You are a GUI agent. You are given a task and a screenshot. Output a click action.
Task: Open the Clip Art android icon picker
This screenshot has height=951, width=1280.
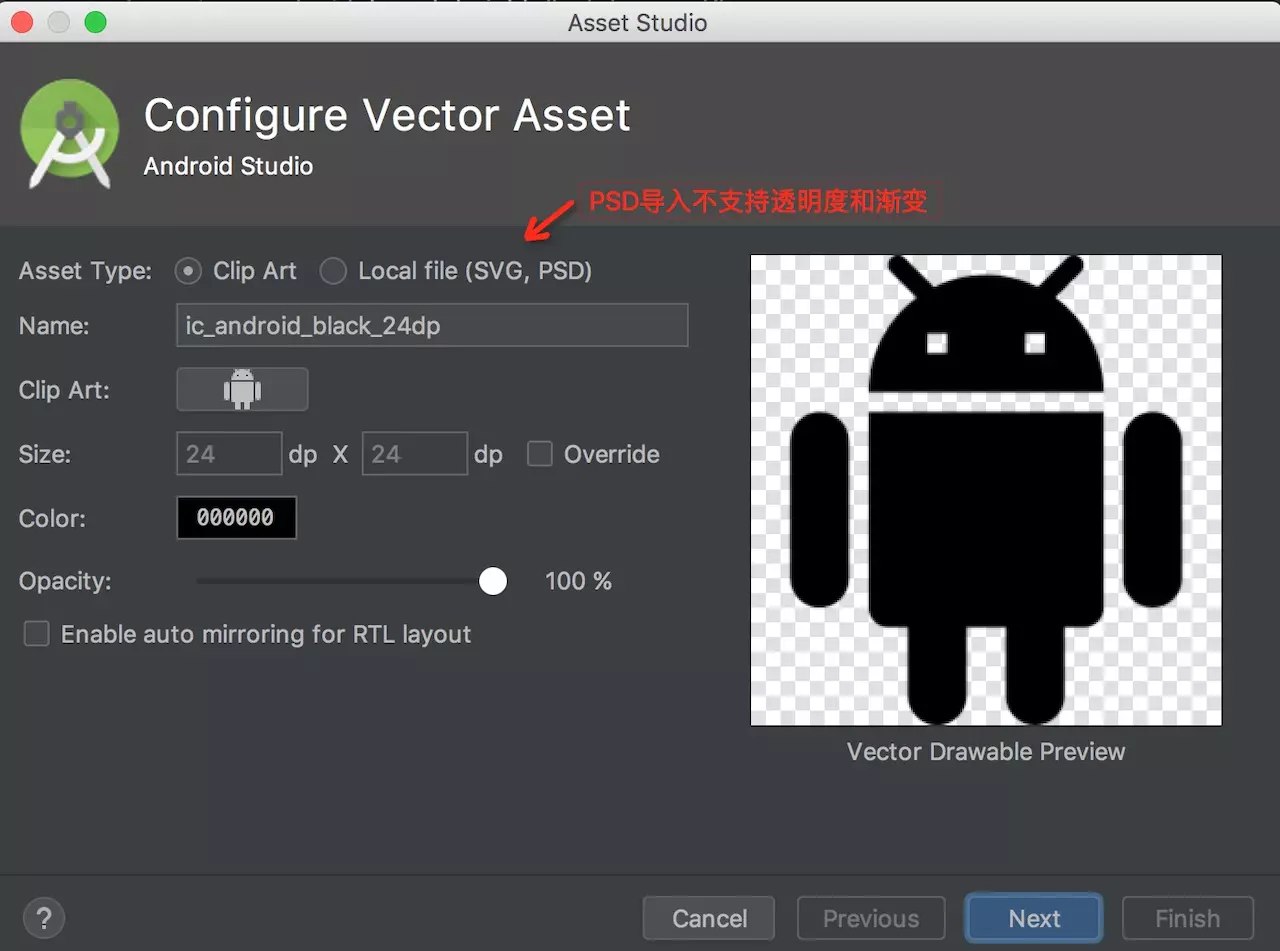242,389
